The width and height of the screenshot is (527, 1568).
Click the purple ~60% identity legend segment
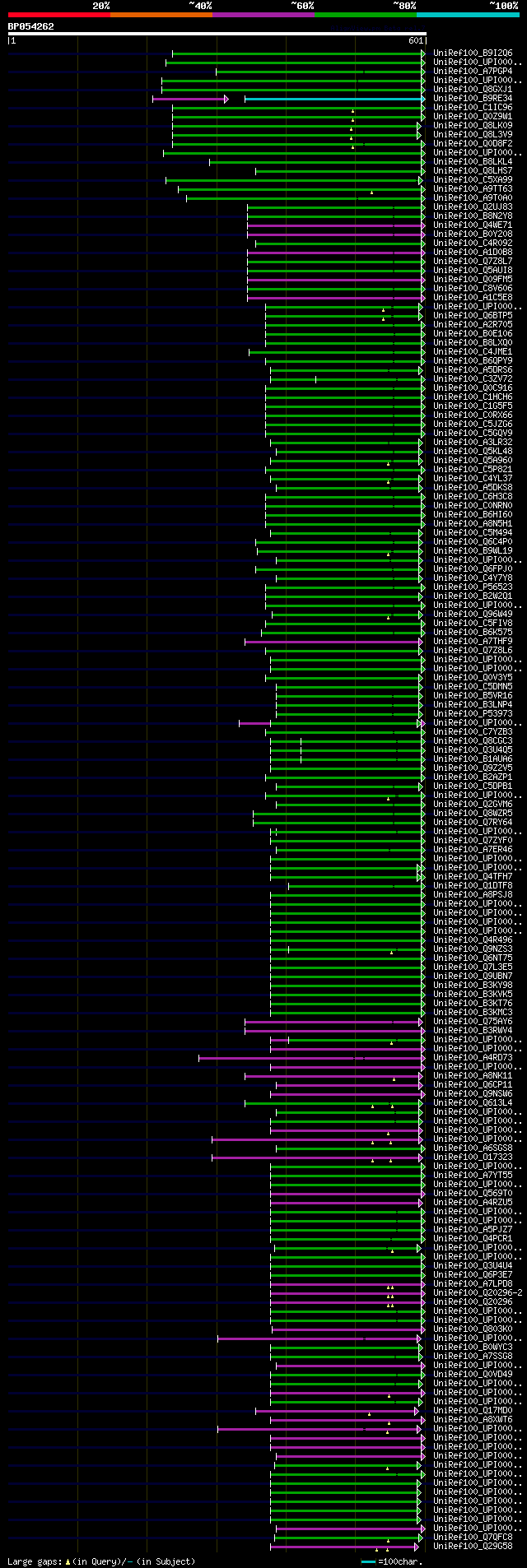tap(263, 15)
